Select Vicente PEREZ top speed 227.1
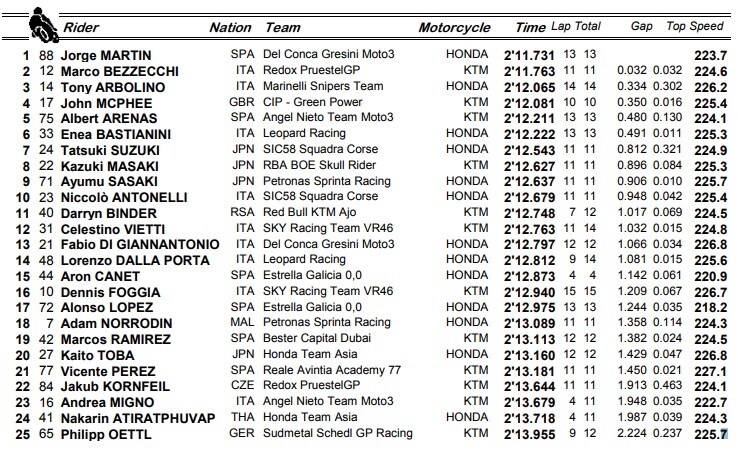 711,372
